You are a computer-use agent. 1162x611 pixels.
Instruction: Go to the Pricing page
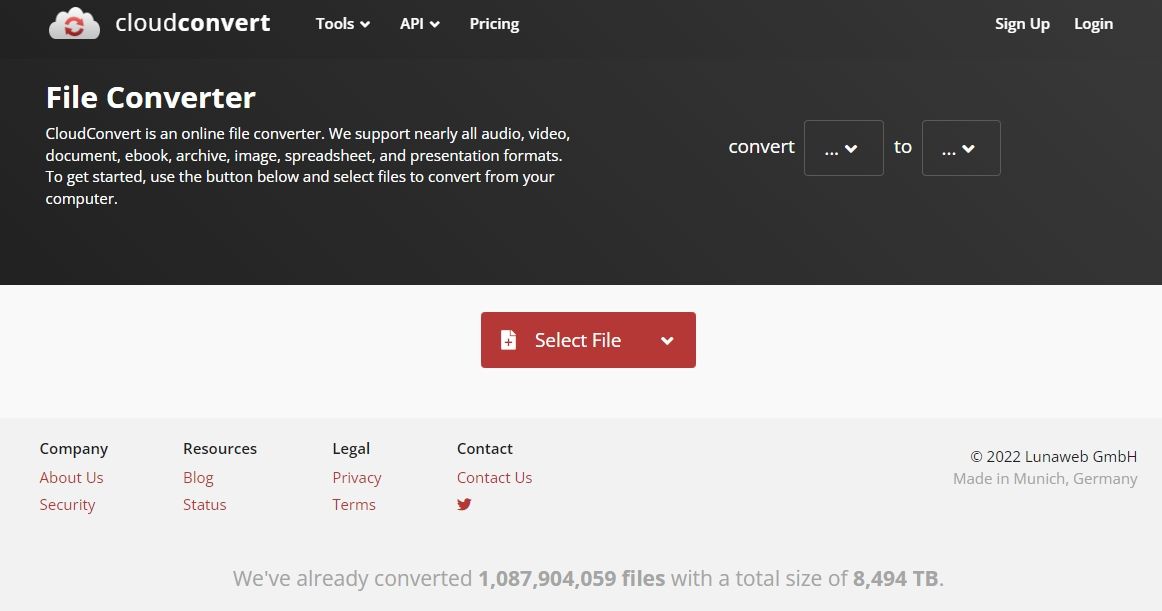[x=494, y=24]
